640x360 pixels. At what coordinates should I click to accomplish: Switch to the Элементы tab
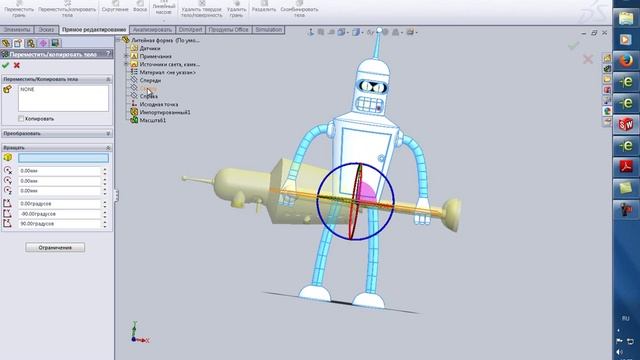click(17, 30)
